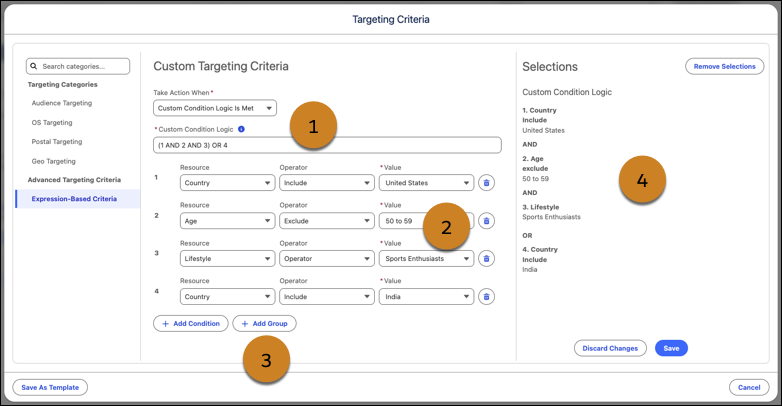Image resolution: width=782 pixels, height=406 pixels.
Task: Open the Sports Enthusiasts value dropdown
Action: (x=426, y=258)
